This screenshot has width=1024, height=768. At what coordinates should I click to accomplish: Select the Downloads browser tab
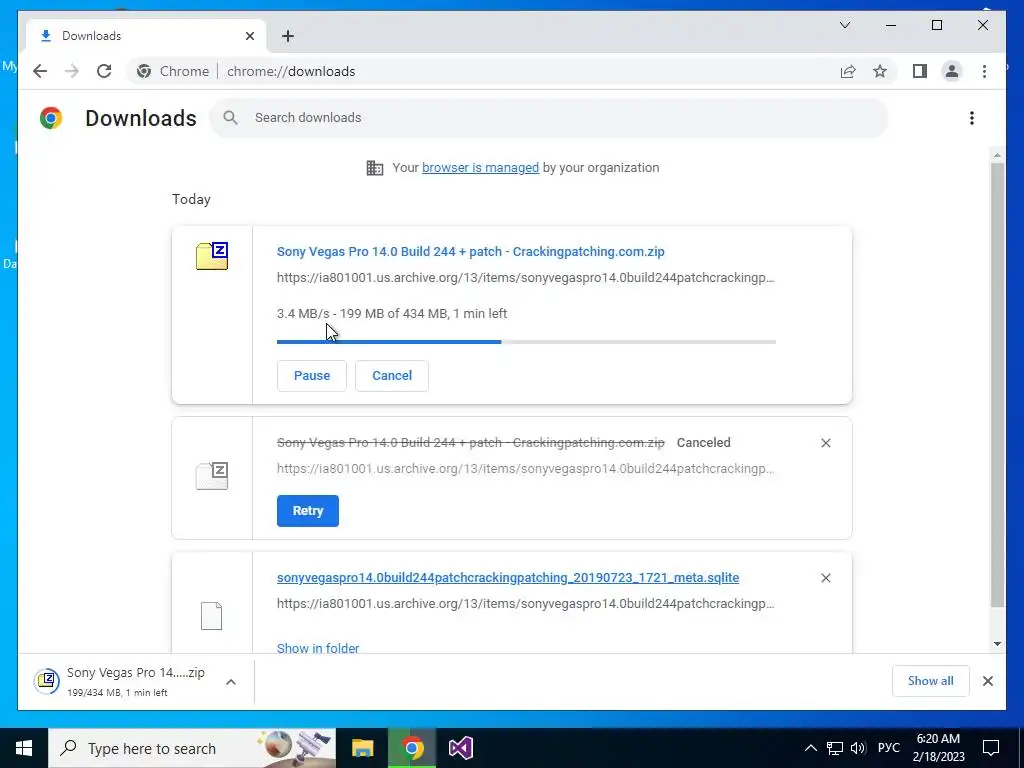147,36
